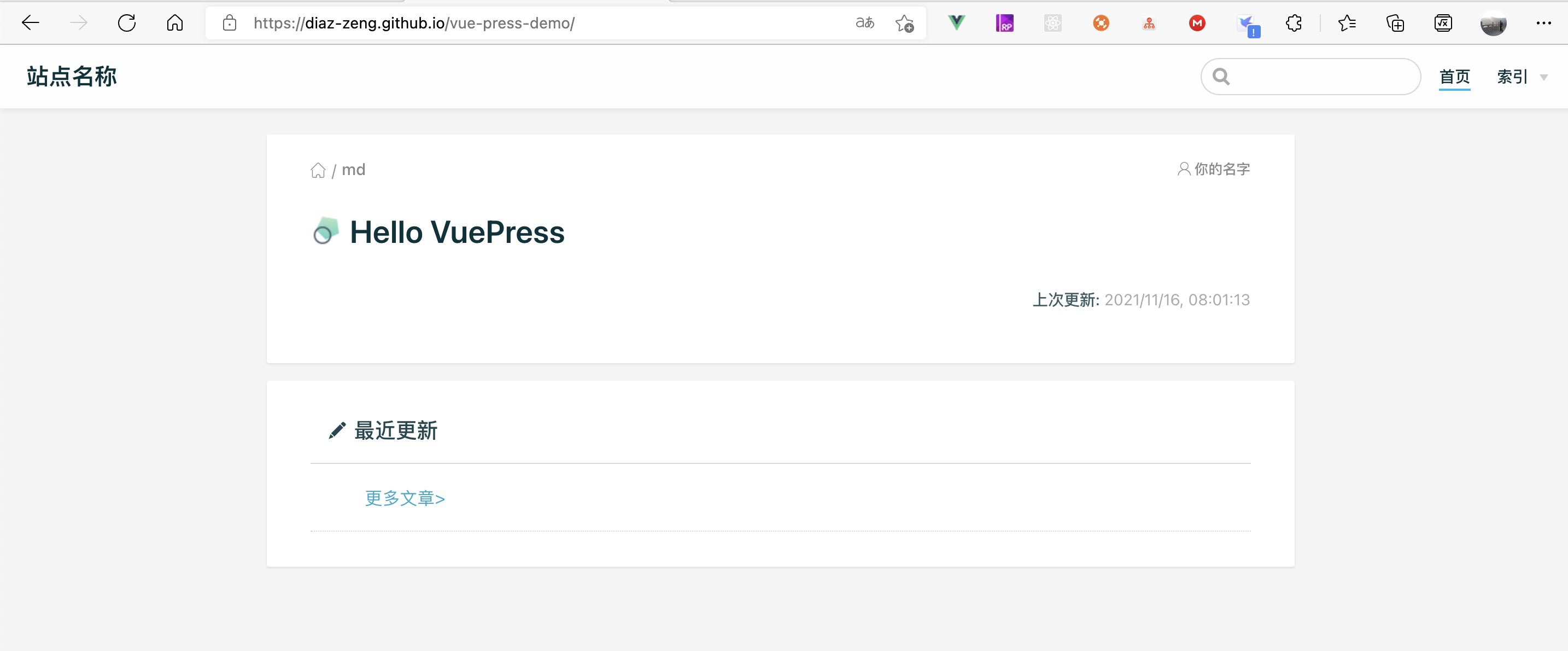Reload the page with refresh icon
Screen dimensions: 1568x651
(x=127, y=23)
